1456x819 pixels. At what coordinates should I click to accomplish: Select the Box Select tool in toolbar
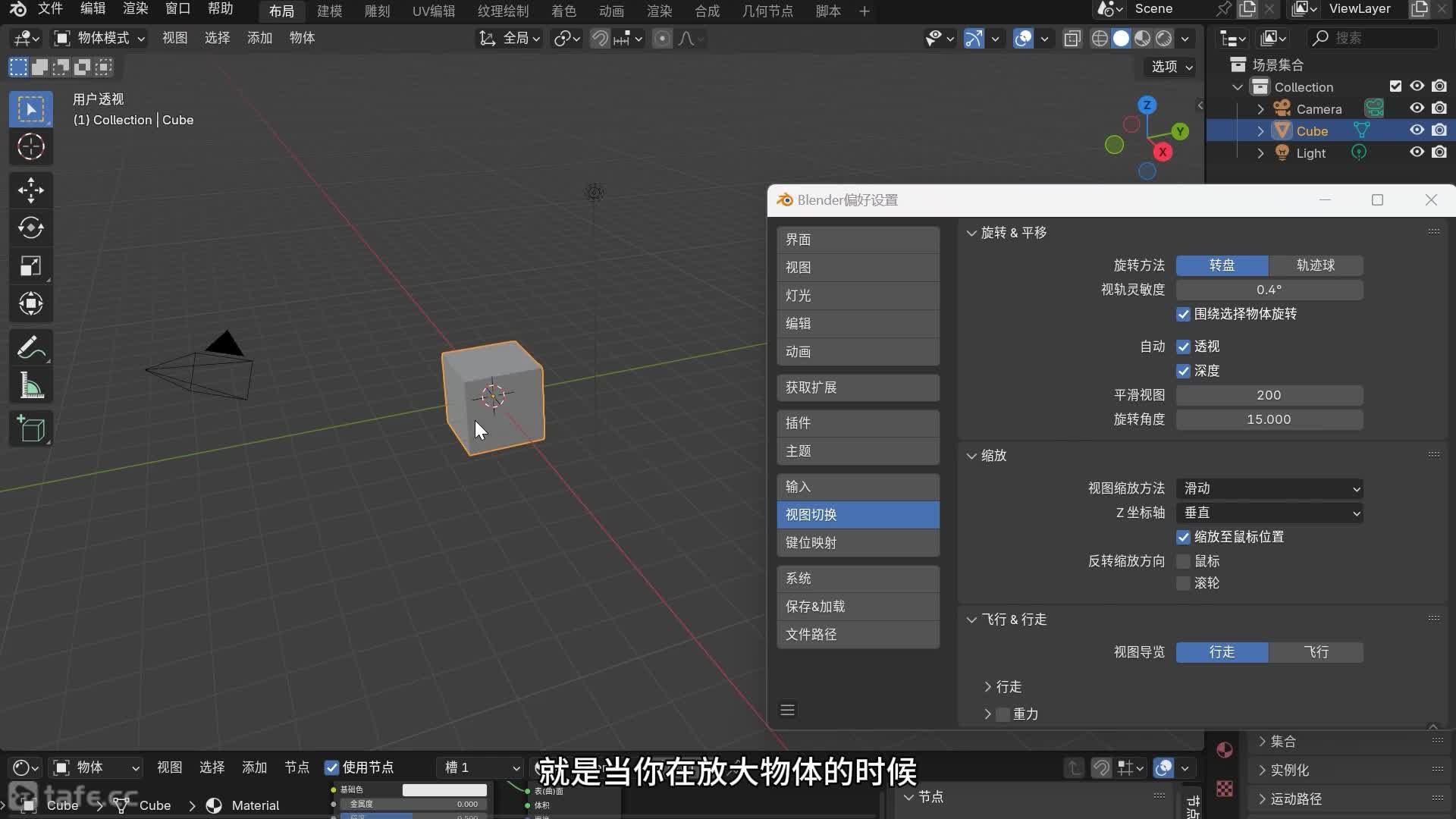point(31,110)
